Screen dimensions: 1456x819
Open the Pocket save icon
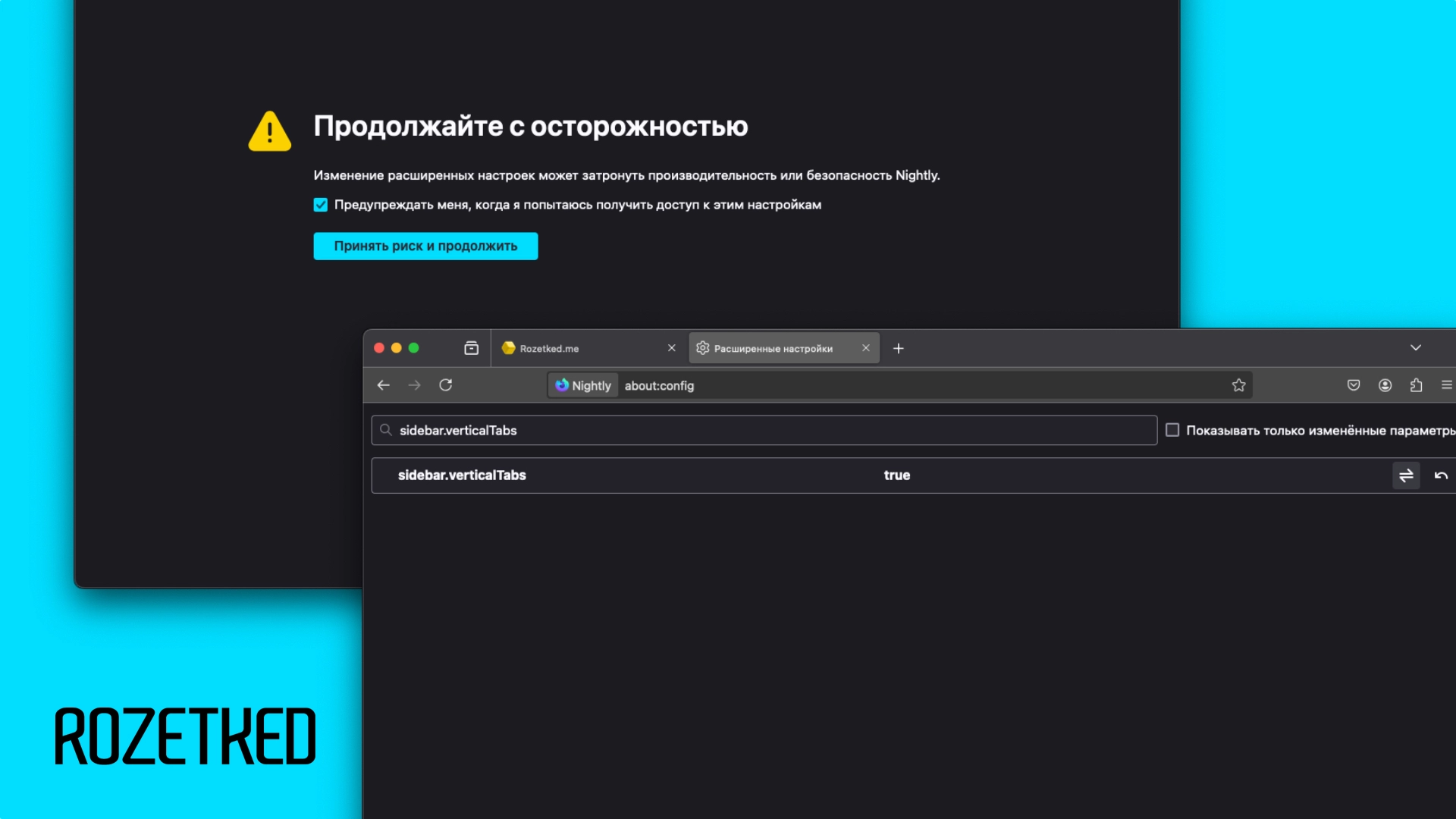[1354, 385]
